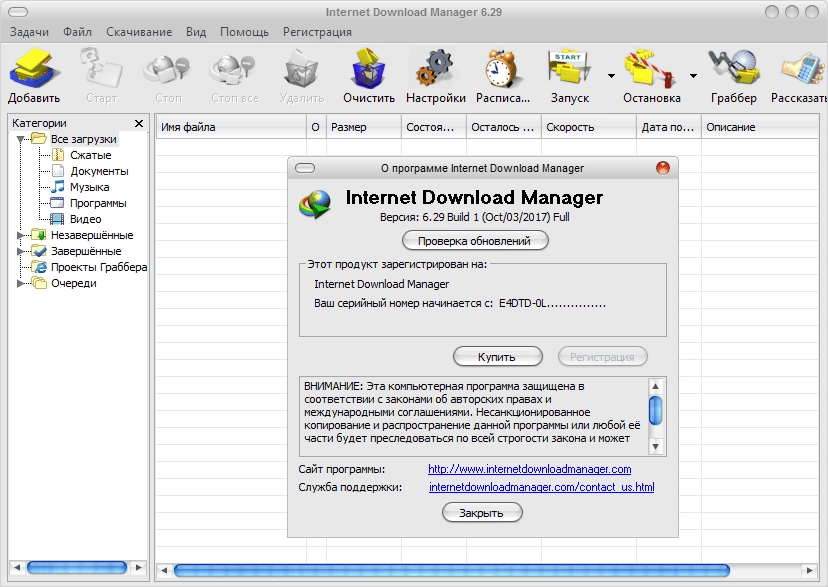Open the Расписание alarm clock icon
The width and height of the screenshot is (828, 587).
click(x=502, y=68)
